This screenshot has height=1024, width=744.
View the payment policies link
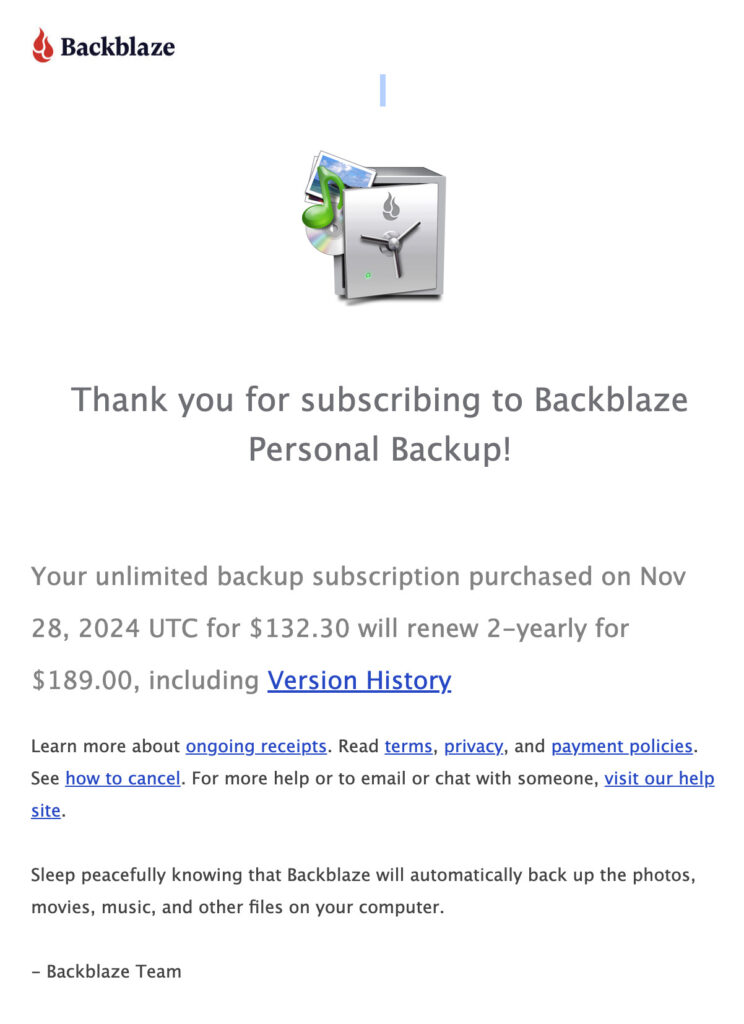coord(621,746)
